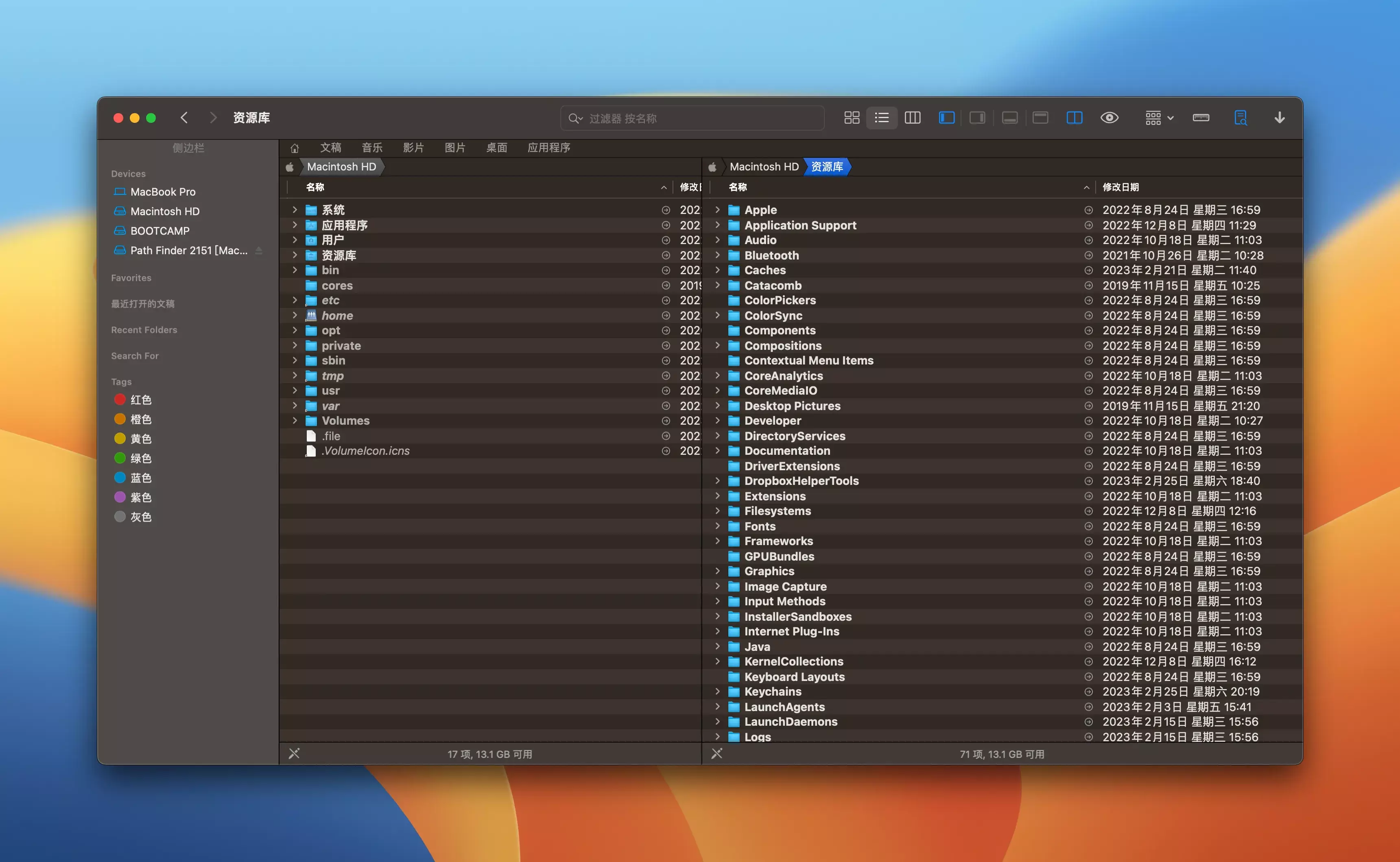This screenshot has height=862, width=1400.
Task: Click the ruler icon in toolbar
Action: (1201, 118)
